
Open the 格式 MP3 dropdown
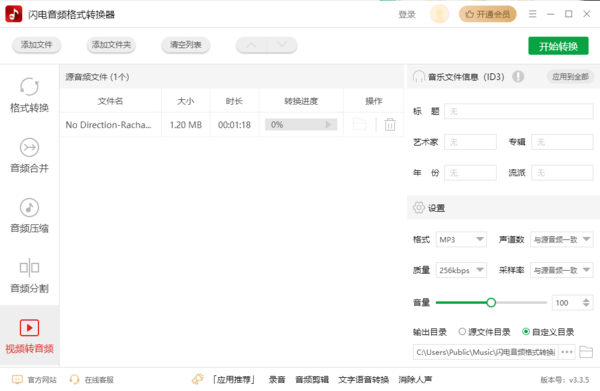461,239
